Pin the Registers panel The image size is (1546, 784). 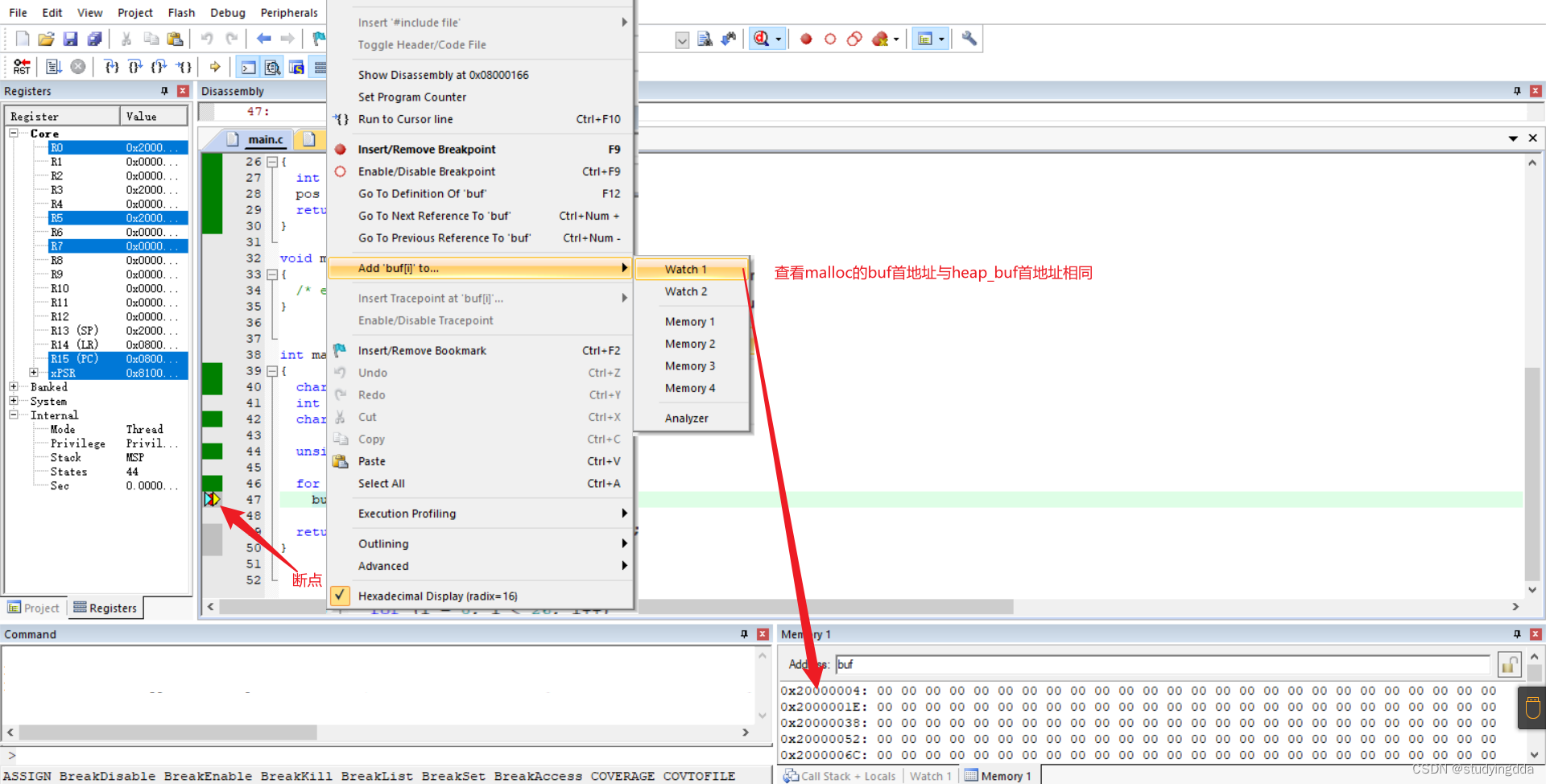(x=164, y=91)
